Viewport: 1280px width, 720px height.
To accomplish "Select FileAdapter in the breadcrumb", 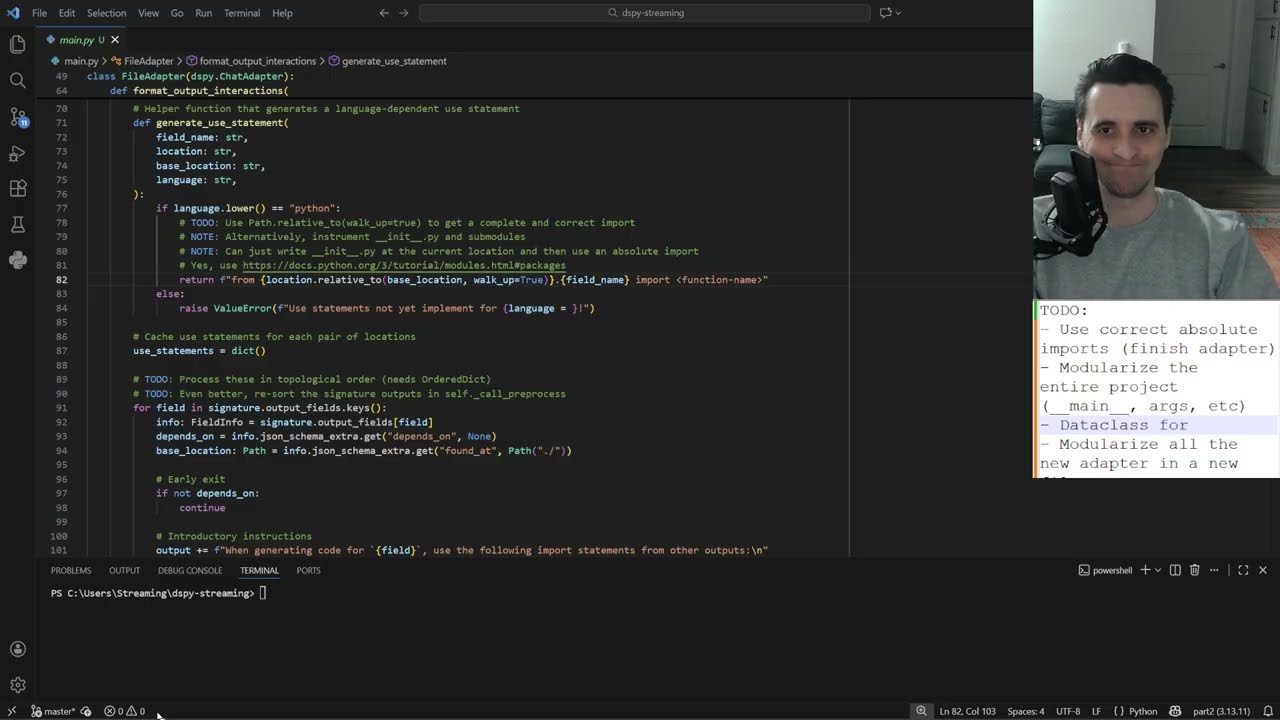I will 148,61.
